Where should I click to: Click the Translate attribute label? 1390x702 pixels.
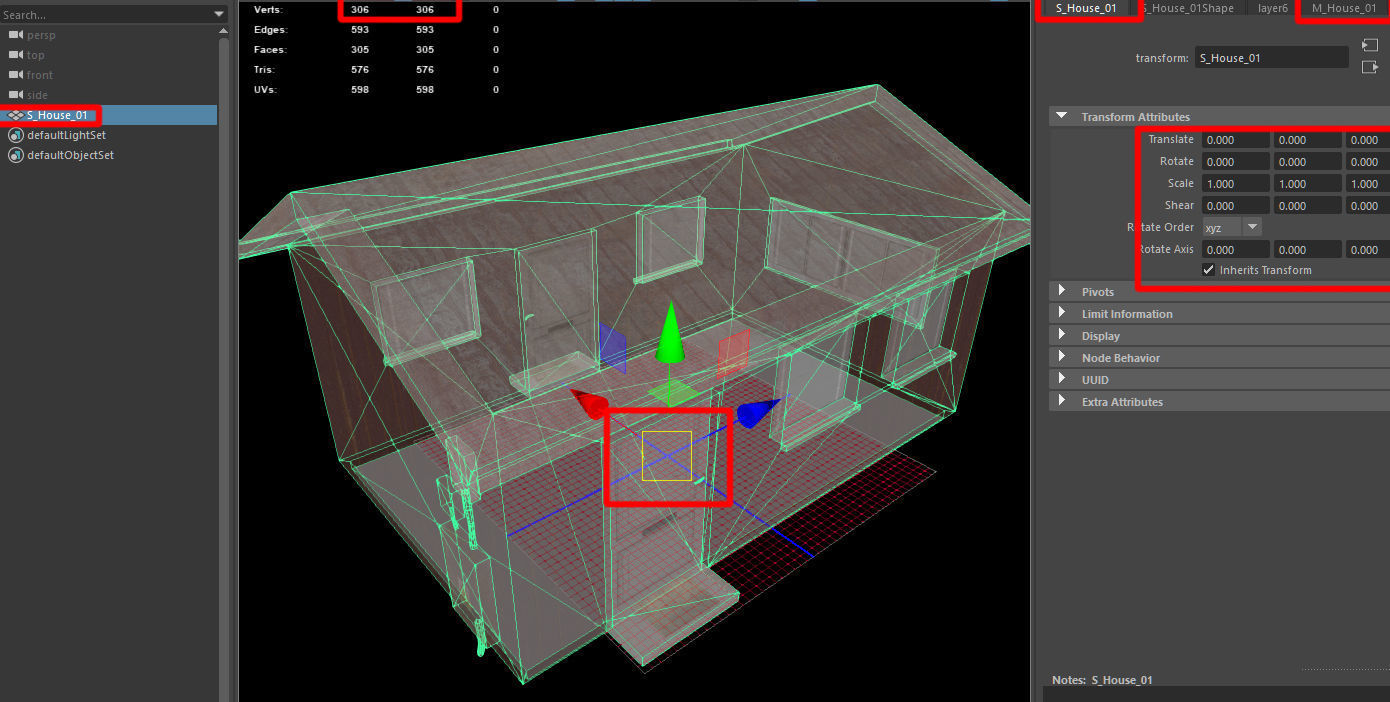point(1170,140)
